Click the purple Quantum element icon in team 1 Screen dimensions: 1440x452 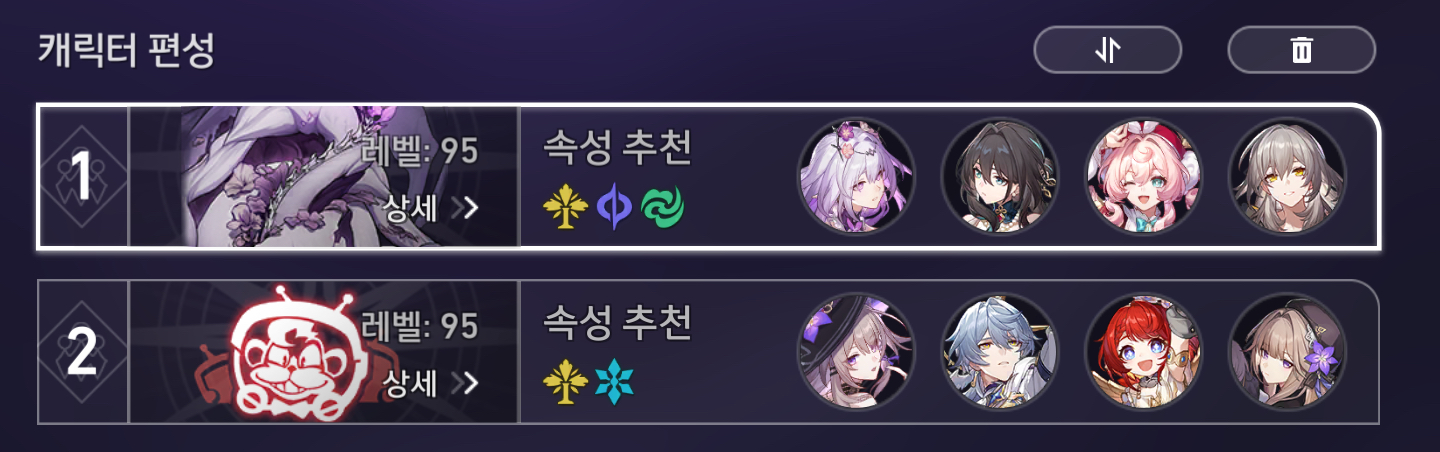point(612,206)
